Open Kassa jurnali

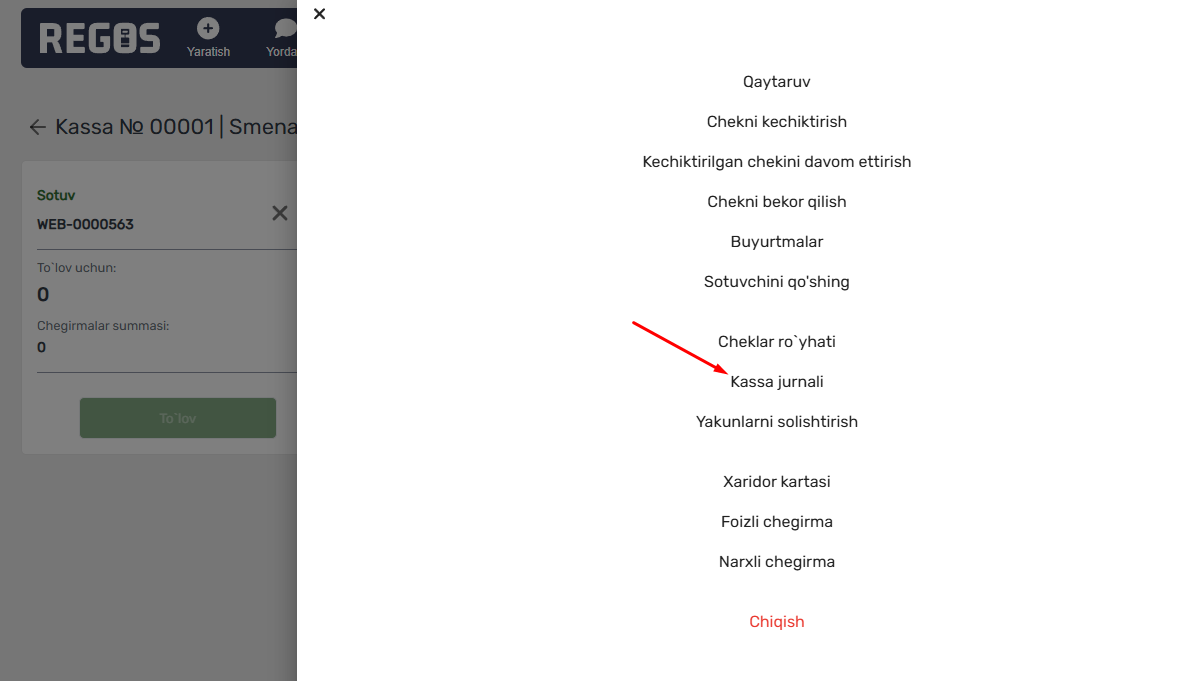(x=776, y=382)
